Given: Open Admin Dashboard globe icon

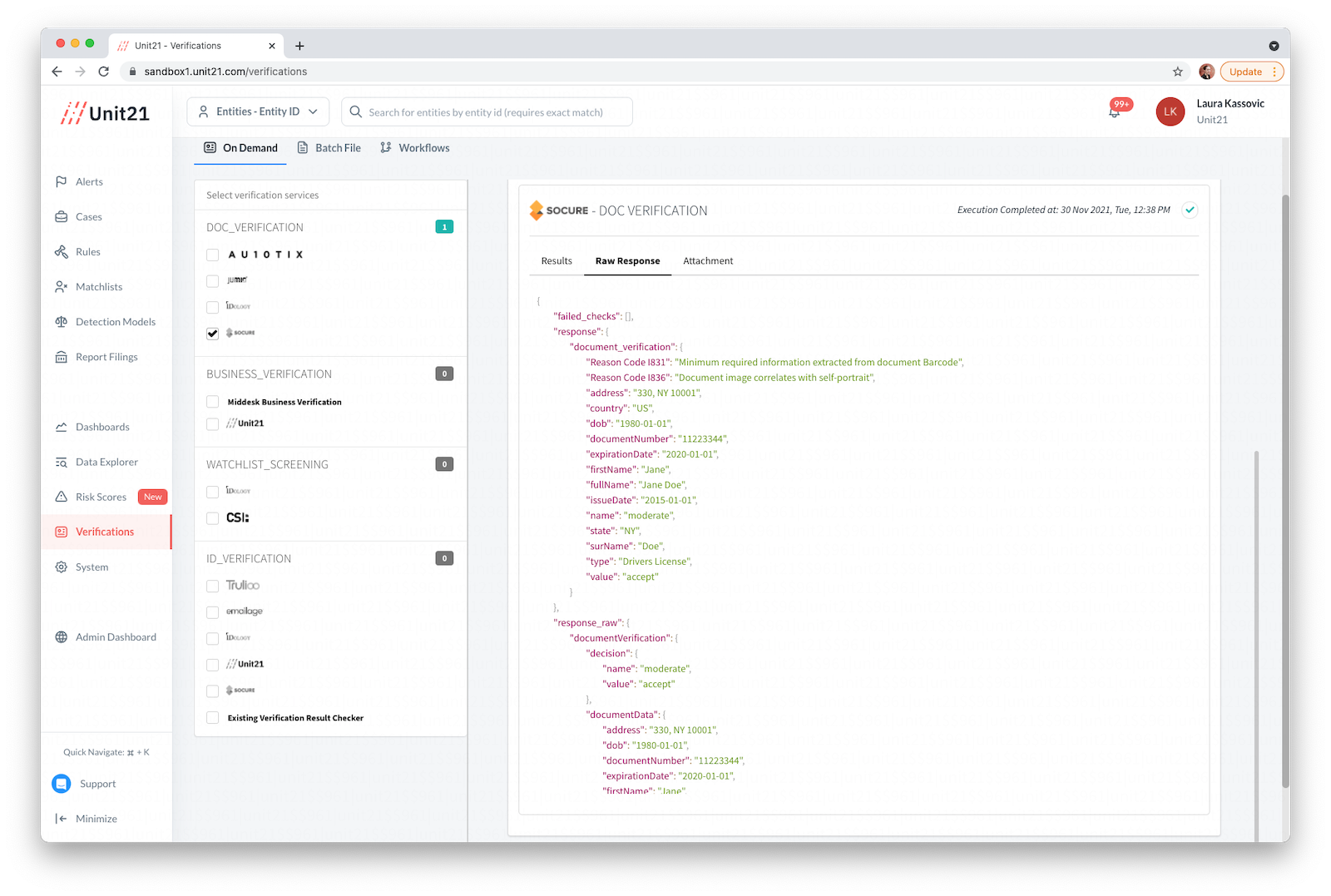Looking at the screenshot, I should (61, 636).
